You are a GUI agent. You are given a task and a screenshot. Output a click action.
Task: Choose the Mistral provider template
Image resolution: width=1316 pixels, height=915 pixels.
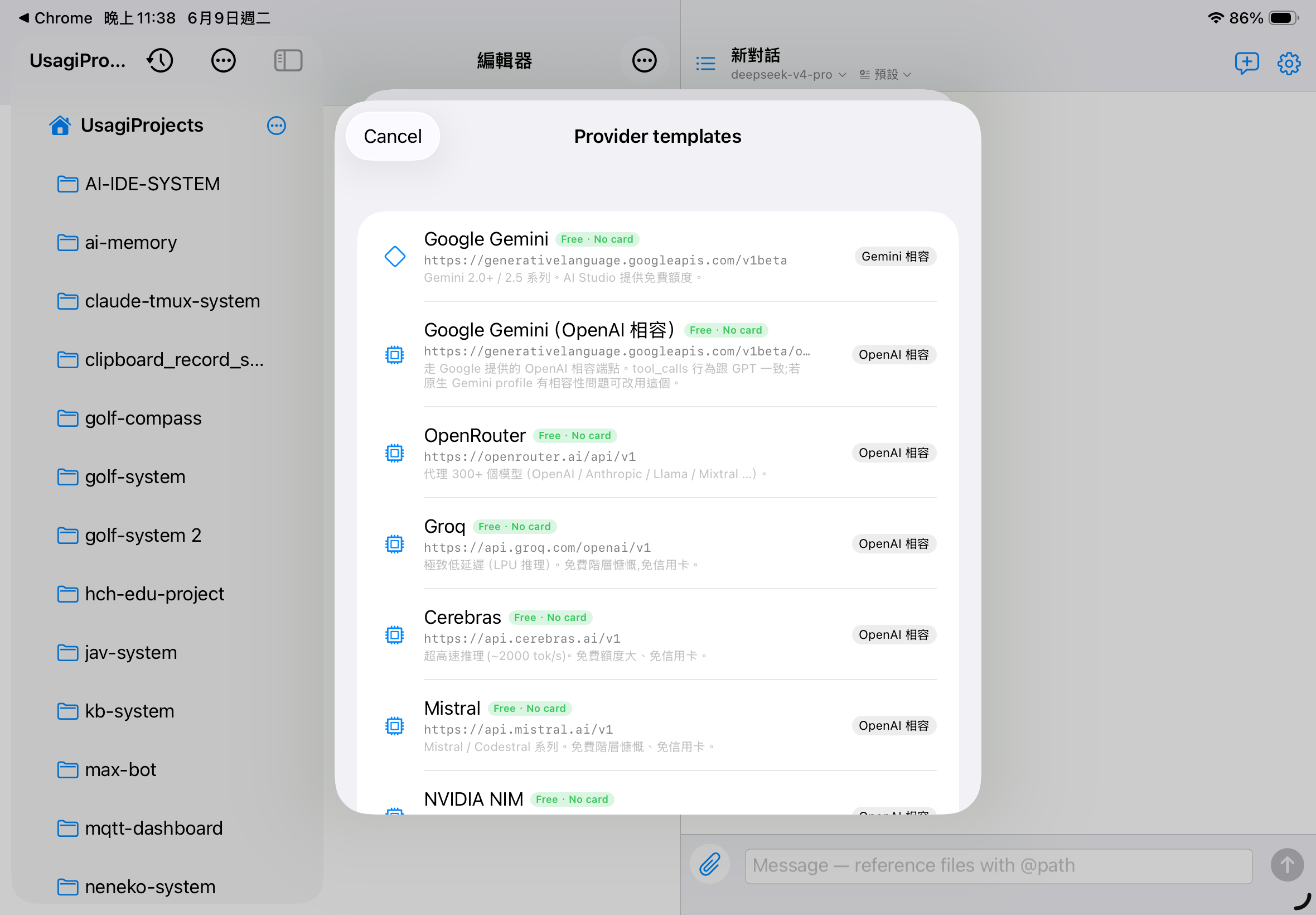[657, 726]
